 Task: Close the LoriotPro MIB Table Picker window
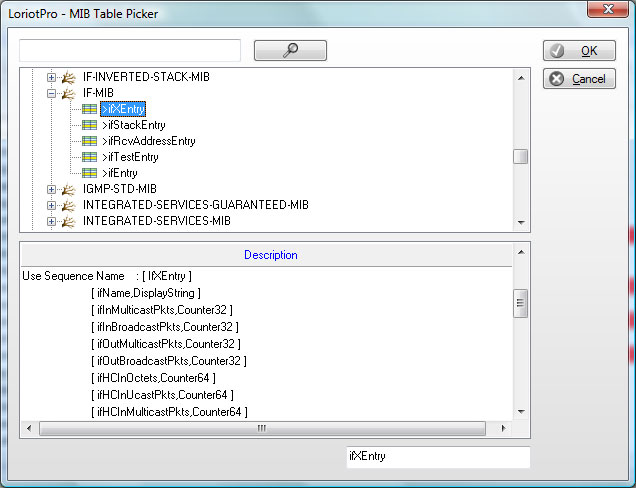tap(608, 9)
